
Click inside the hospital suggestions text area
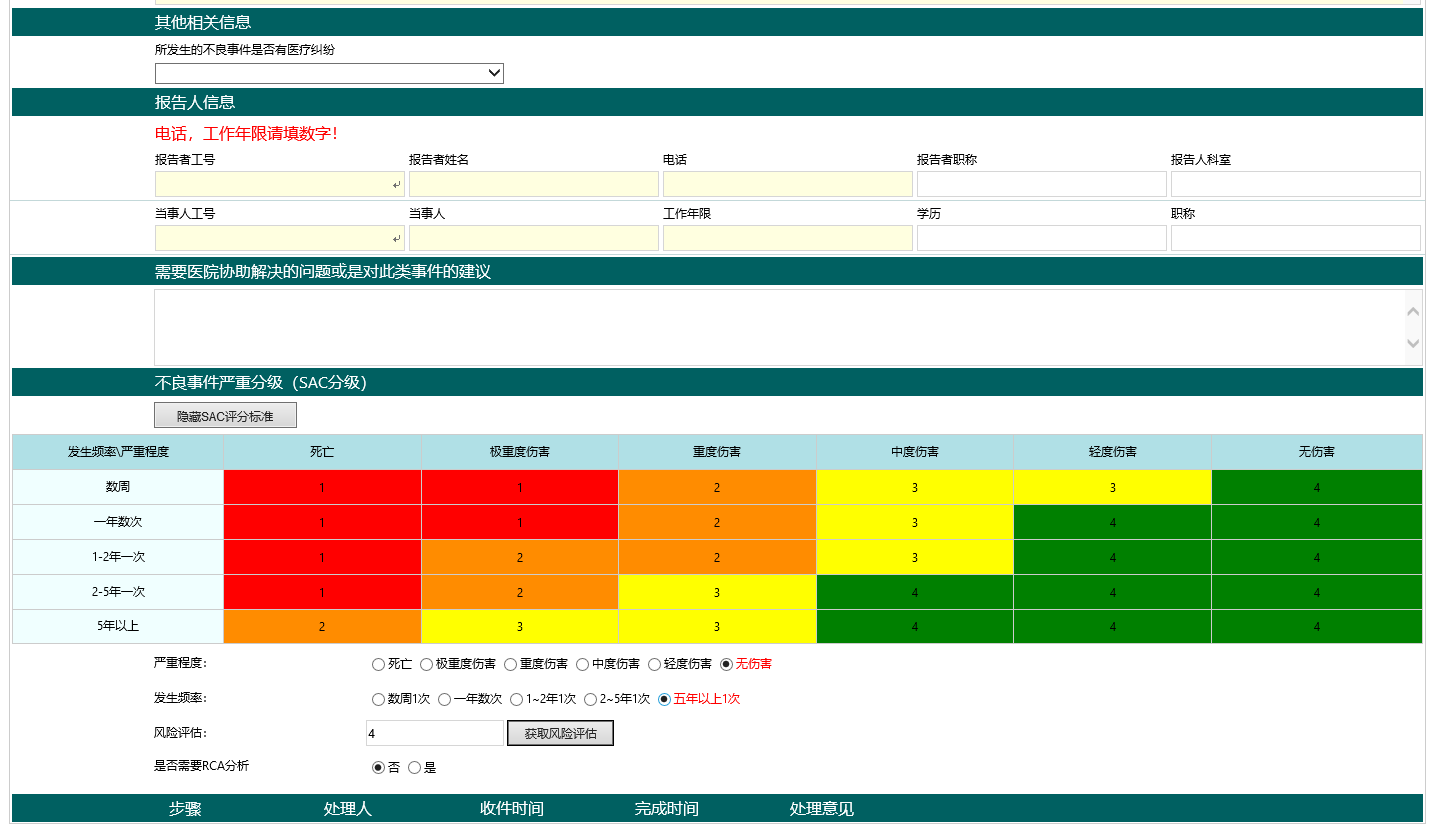tap(778, 327)
